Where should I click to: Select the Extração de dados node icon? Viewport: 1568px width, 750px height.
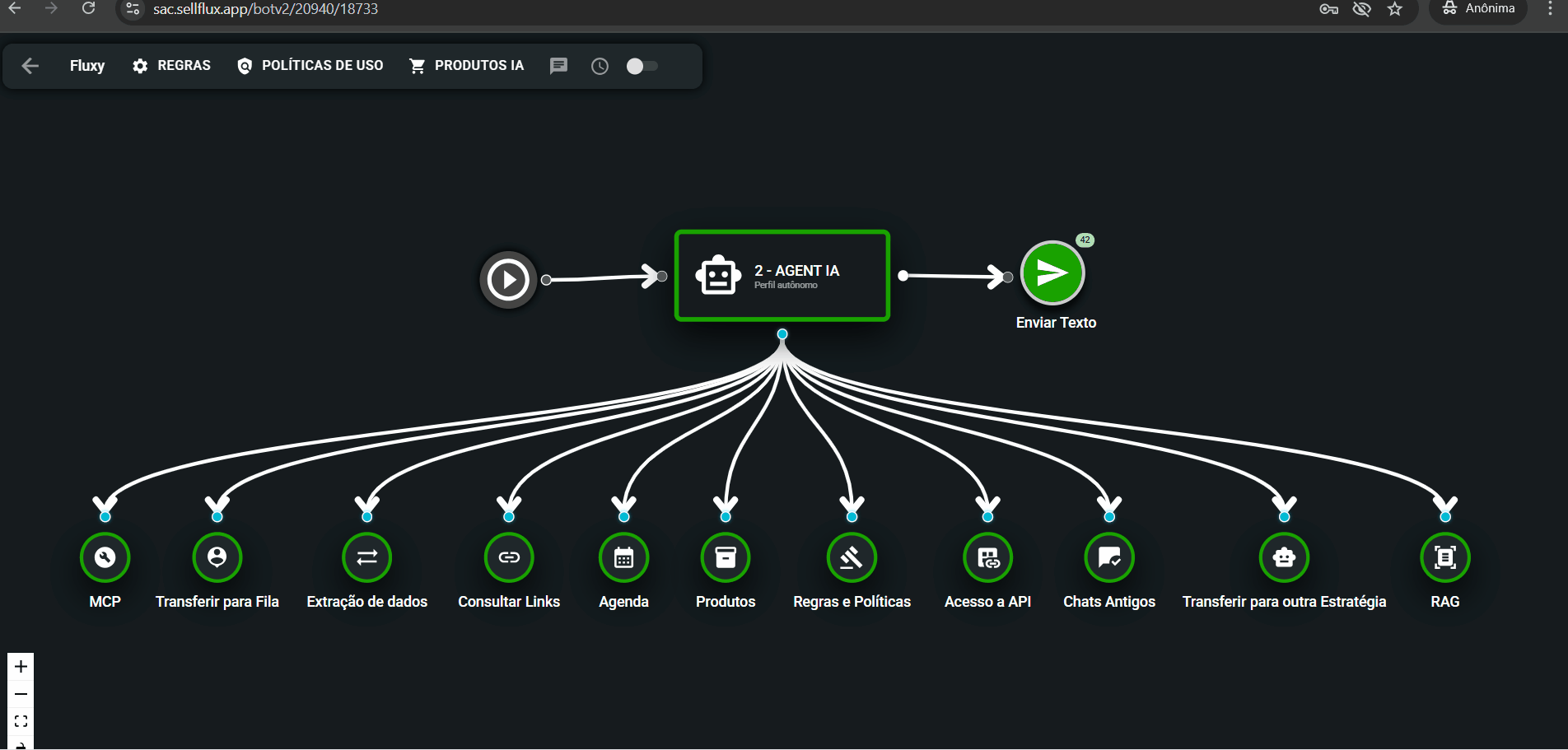(366, 557)
